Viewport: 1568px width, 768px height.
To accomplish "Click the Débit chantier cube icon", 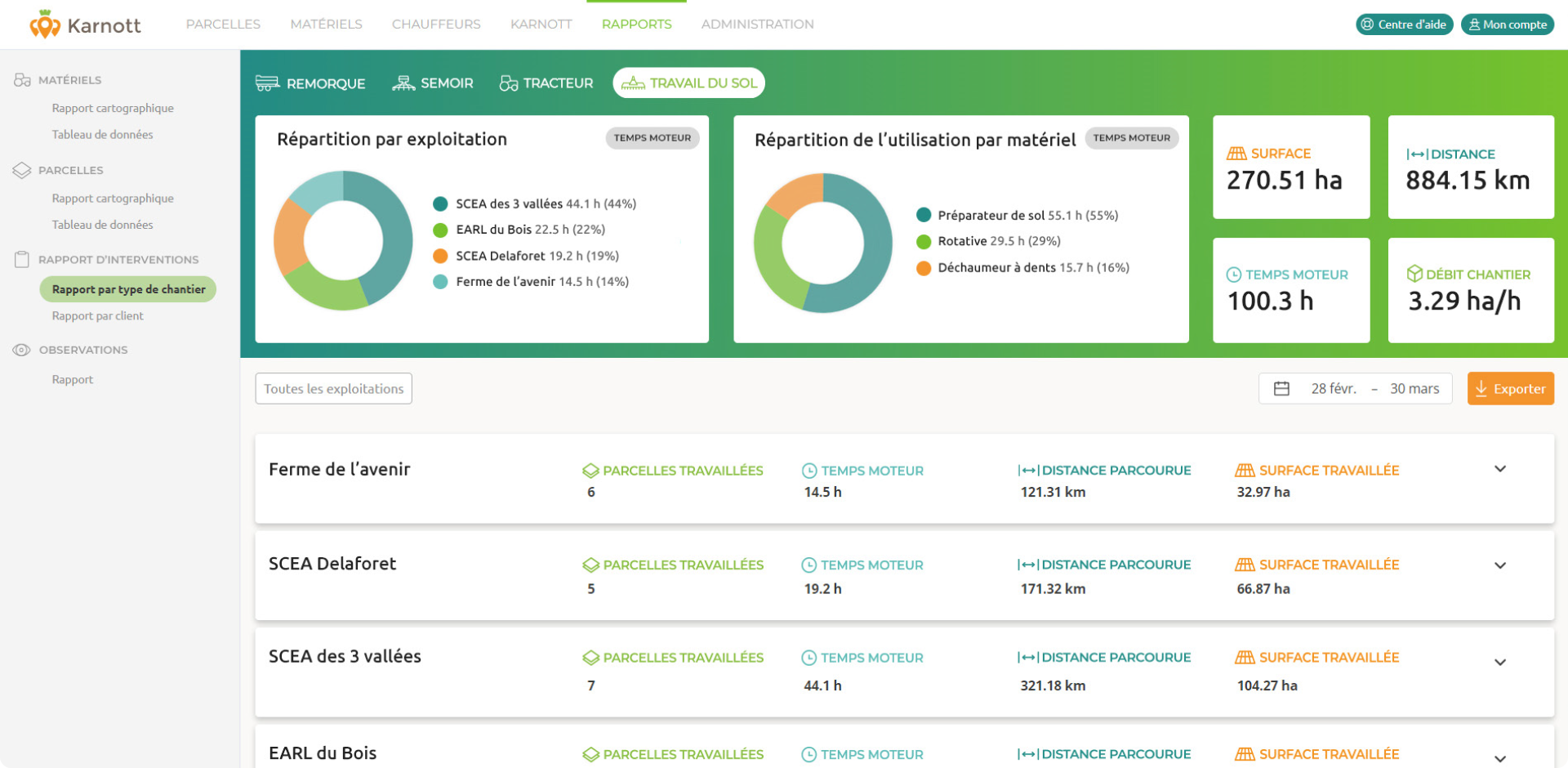I will tap(1414, 274).
